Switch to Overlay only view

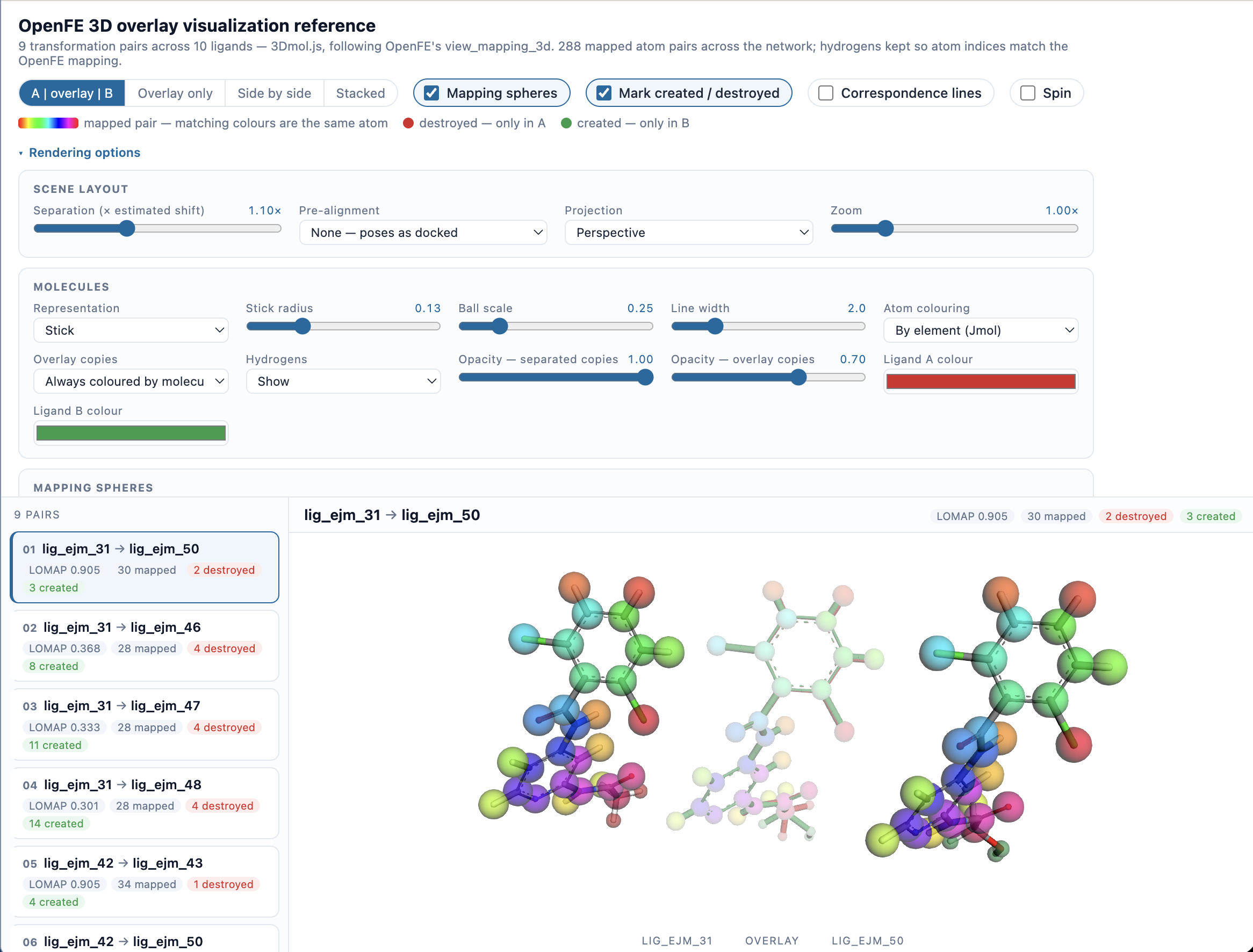click(x=175, y=93)
